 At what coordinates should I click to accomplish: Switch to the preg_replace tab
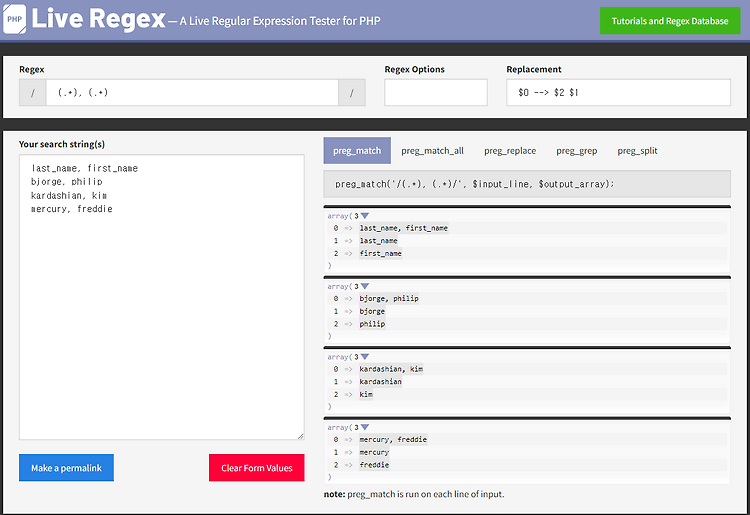pos(510,151)
